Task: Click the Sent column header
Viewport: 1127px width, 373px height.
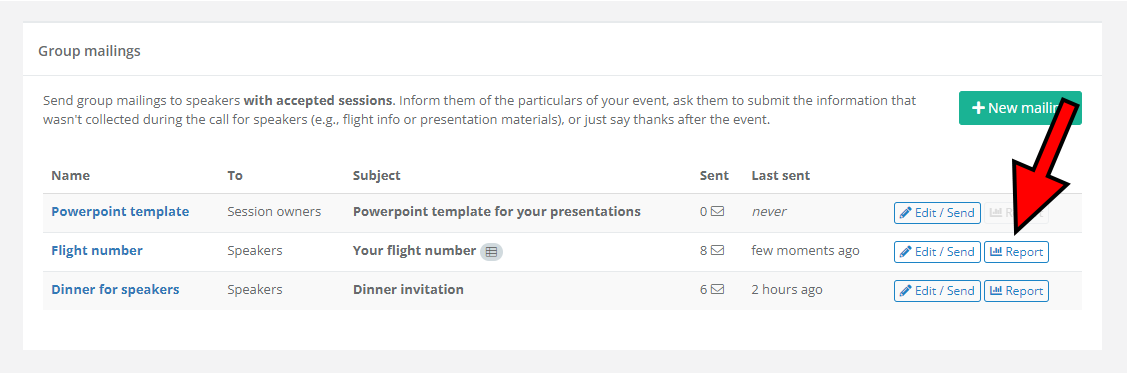Action: point(714,175)
